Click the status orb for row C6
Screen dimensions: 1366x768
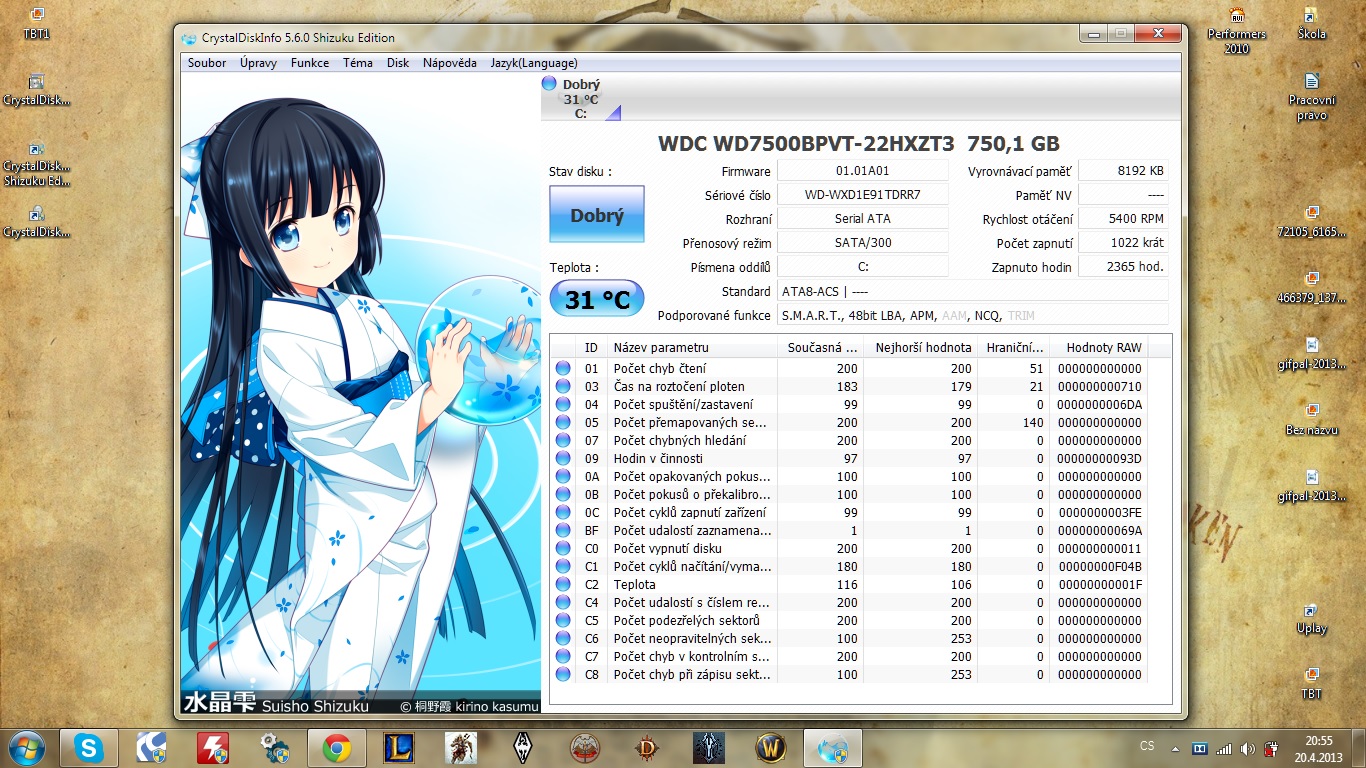coord(563,639)
